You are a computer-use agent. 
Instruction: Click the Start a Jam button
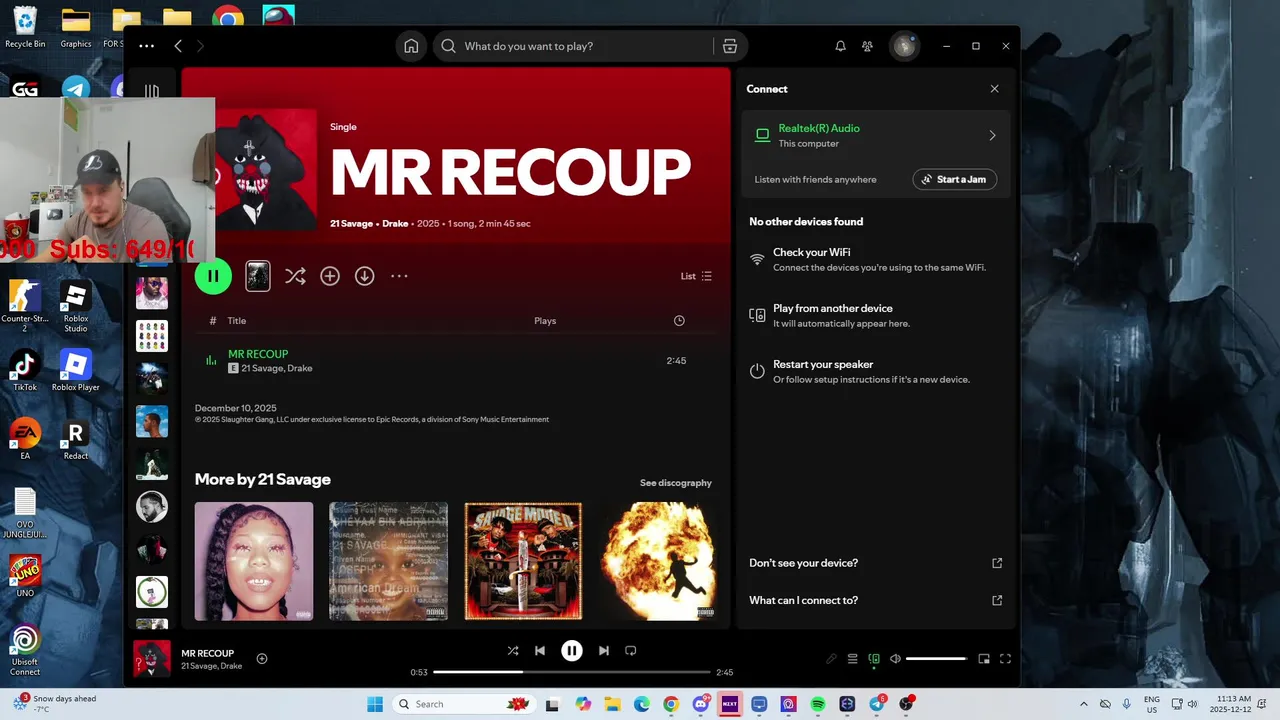(954, 179)
